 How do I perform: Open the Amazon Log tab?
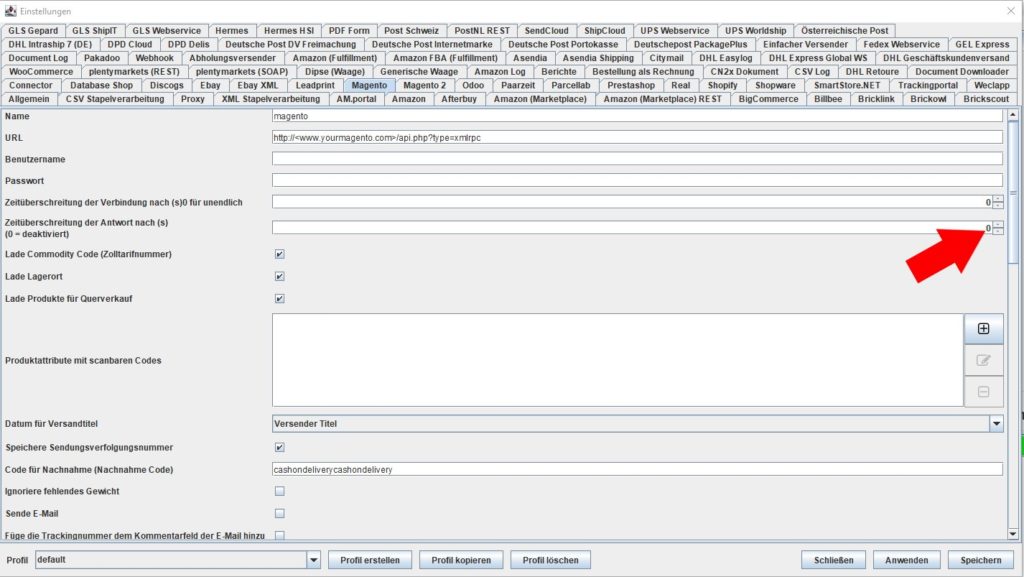[500, 72]
